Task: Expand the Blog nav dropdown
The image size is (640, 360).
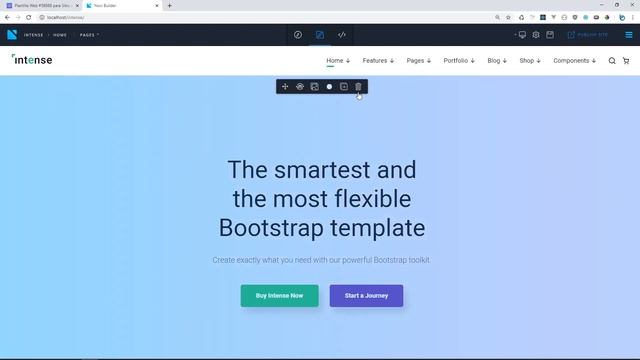Action: (497, 60)
